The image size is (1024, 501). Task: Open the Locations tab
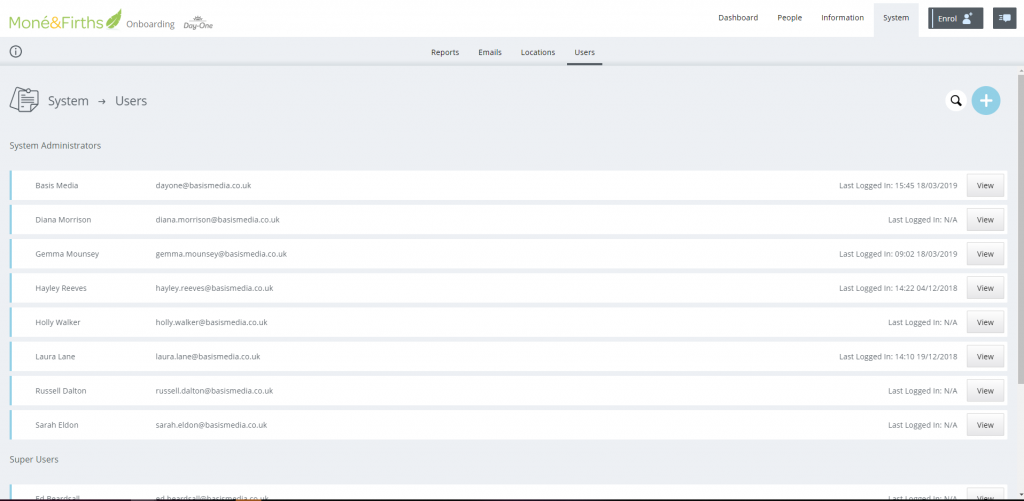point(538,52)
